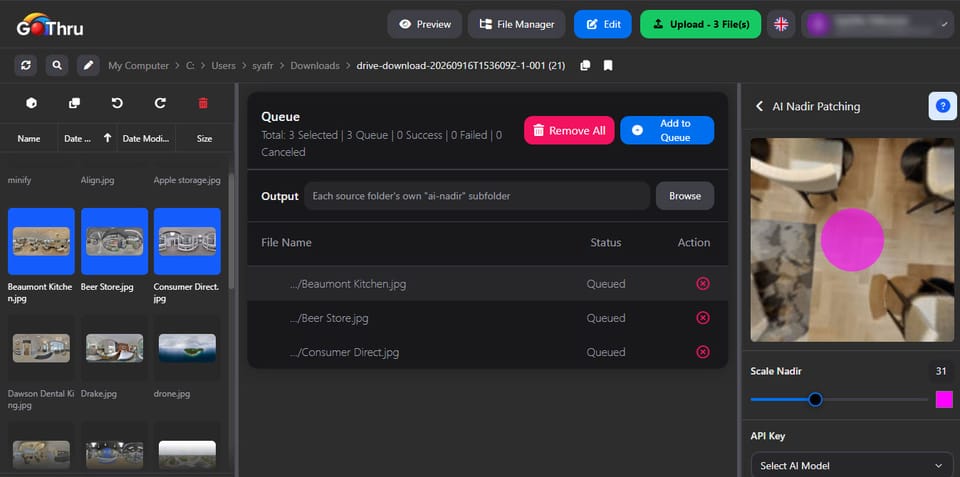Click the file list scrollbar

(230, 230)
